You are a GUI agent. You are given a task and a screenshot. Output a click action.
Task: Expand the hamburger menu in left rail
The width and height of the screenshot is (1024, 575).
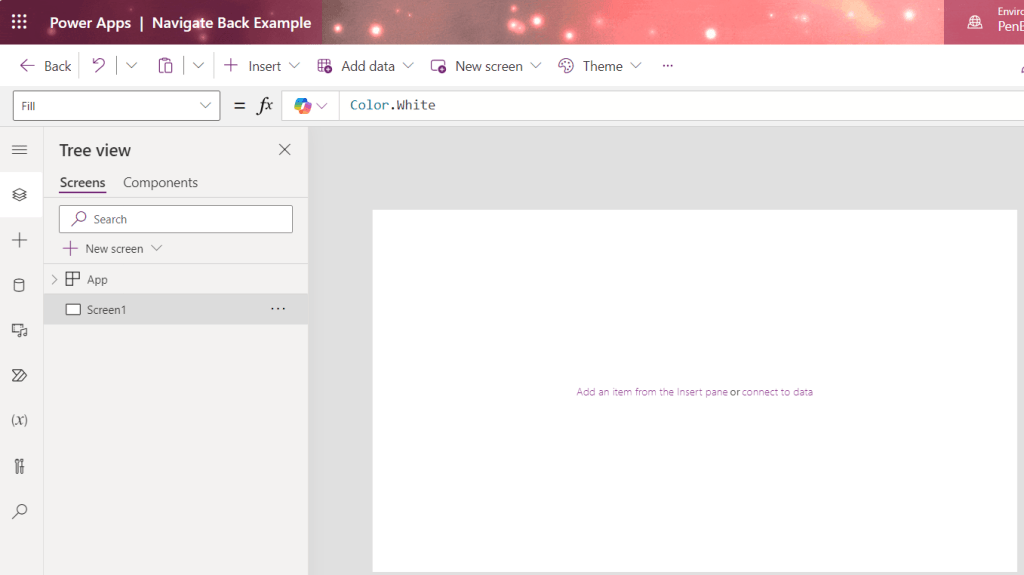point(19,150)
